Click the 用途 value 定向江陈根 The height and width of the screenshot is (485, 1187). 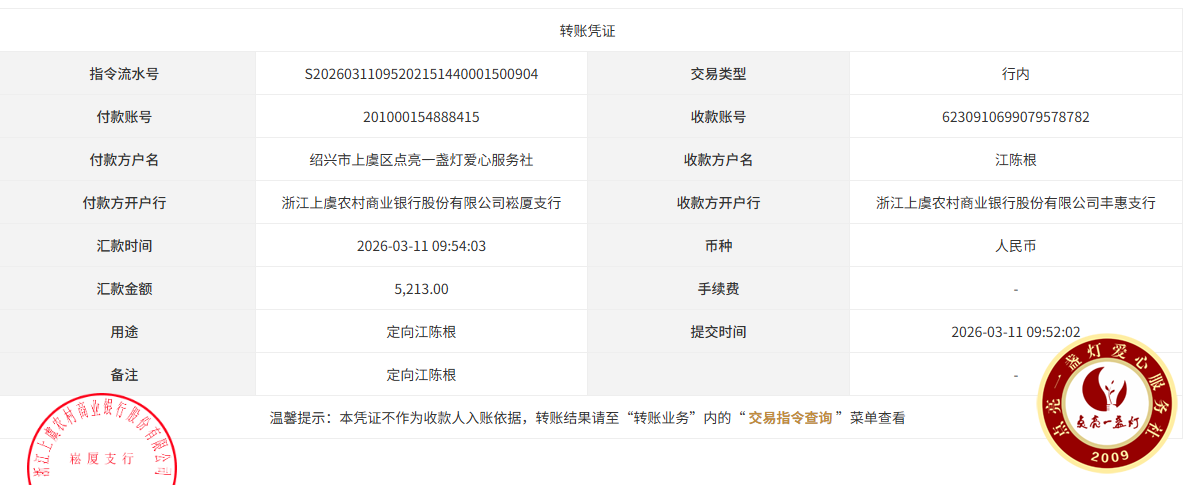[x=421, y=332]
